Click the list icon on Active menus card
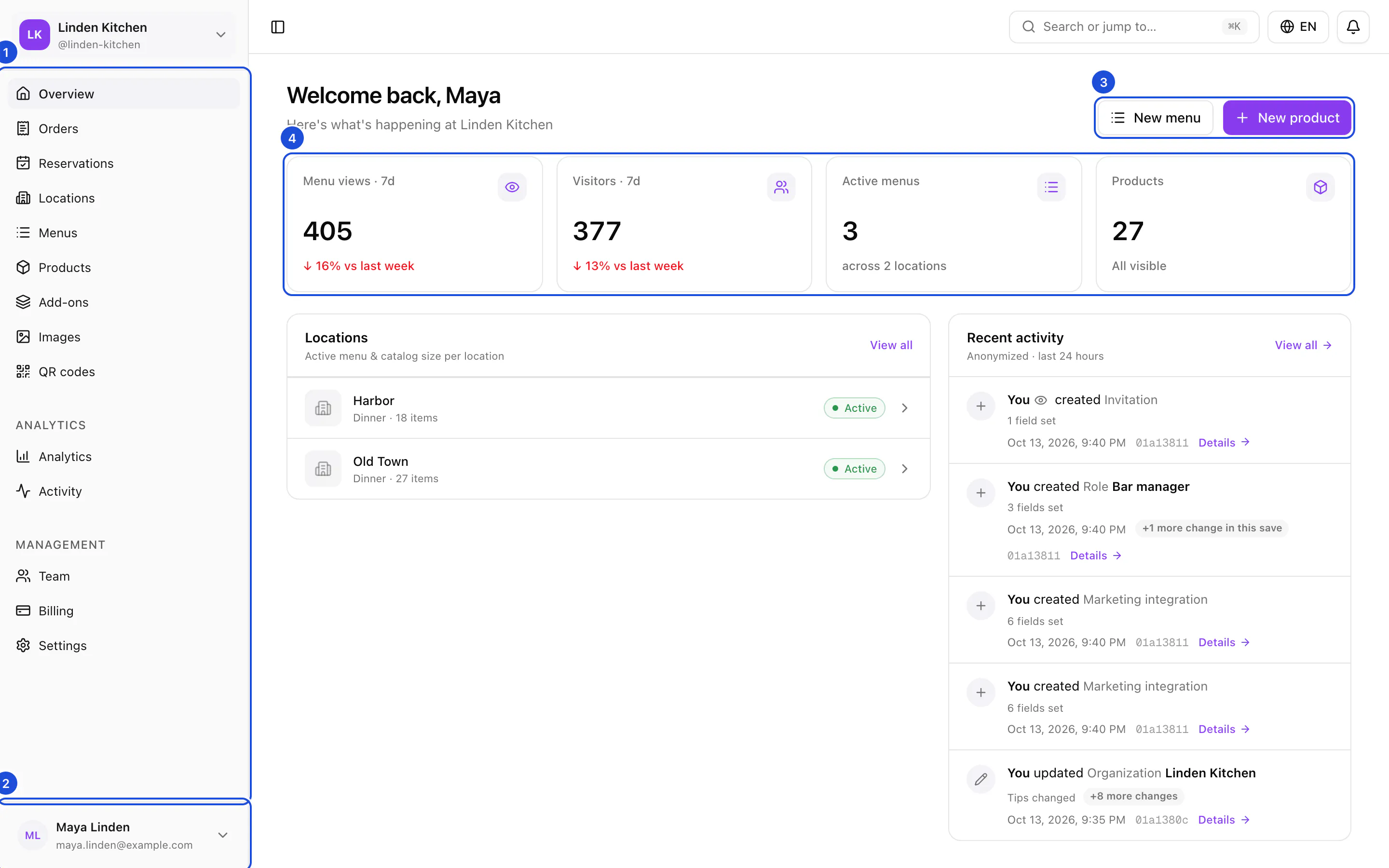Screen dimensions: 1389x868 click(x=1051, y=187)
